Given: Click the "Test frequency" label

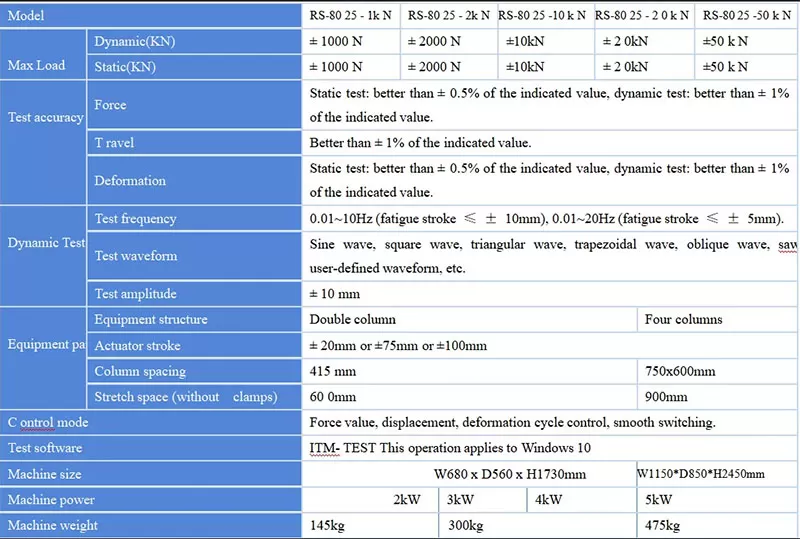Looking at the screenshot, I should [x=135, y=218].
